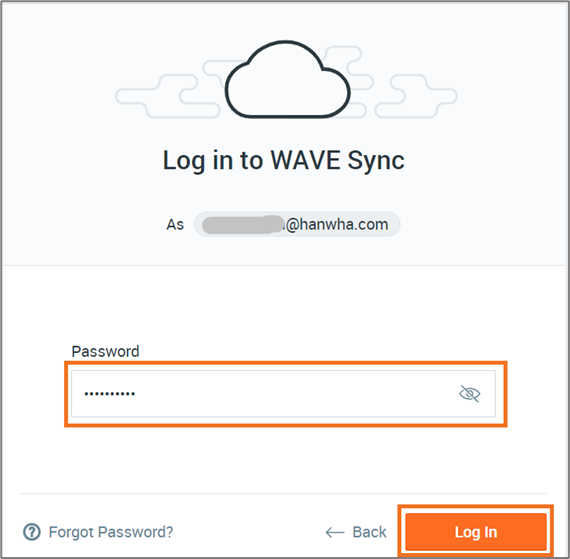This screenshot has width=570, height=559.
Task: Click the greyed-out redacted username portion
Action: point(243,225)
